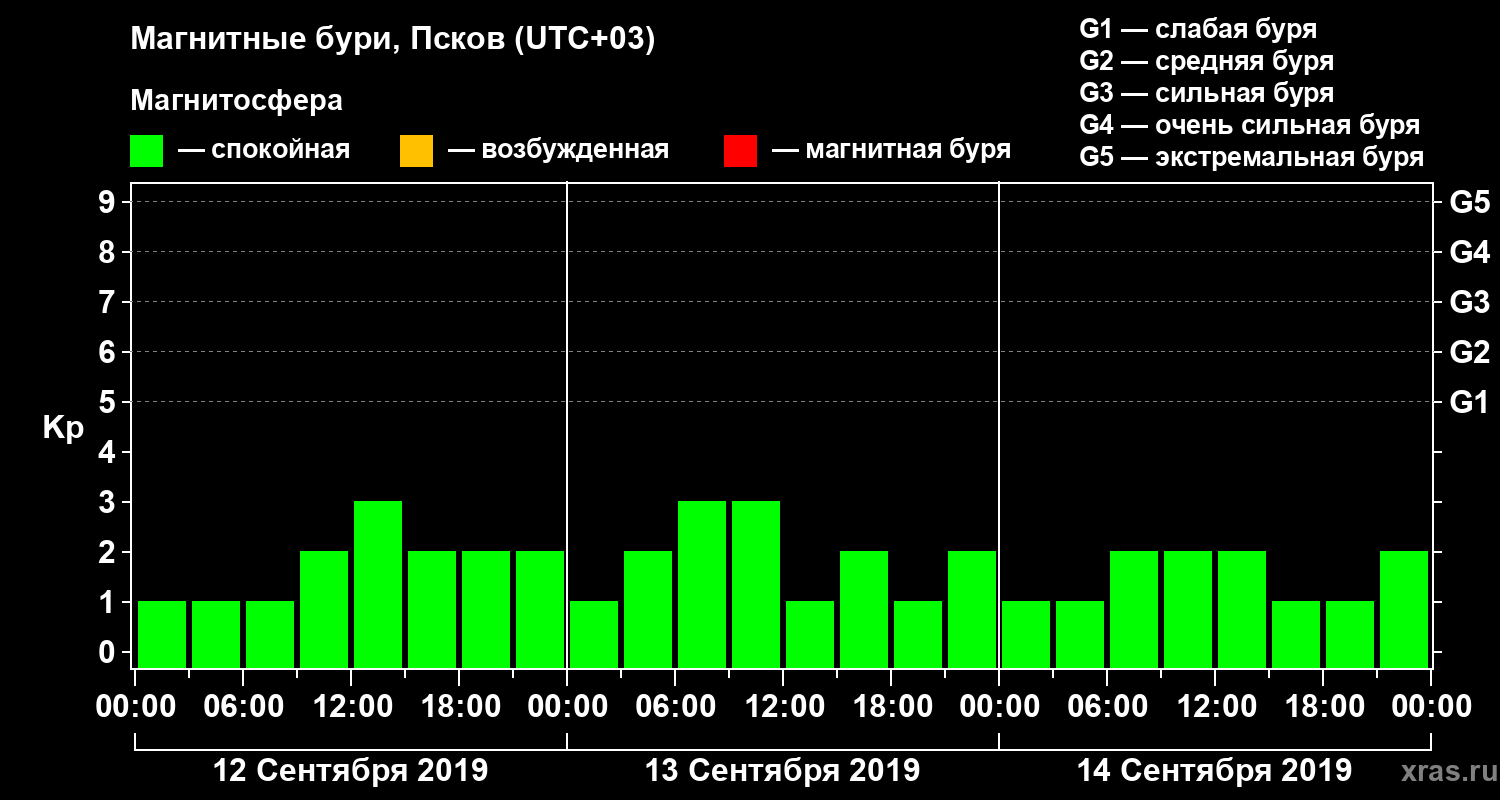Click the '12 Сентября 2019' date label
This screenshot has width=1500, height=800.
tap(351, 771)
